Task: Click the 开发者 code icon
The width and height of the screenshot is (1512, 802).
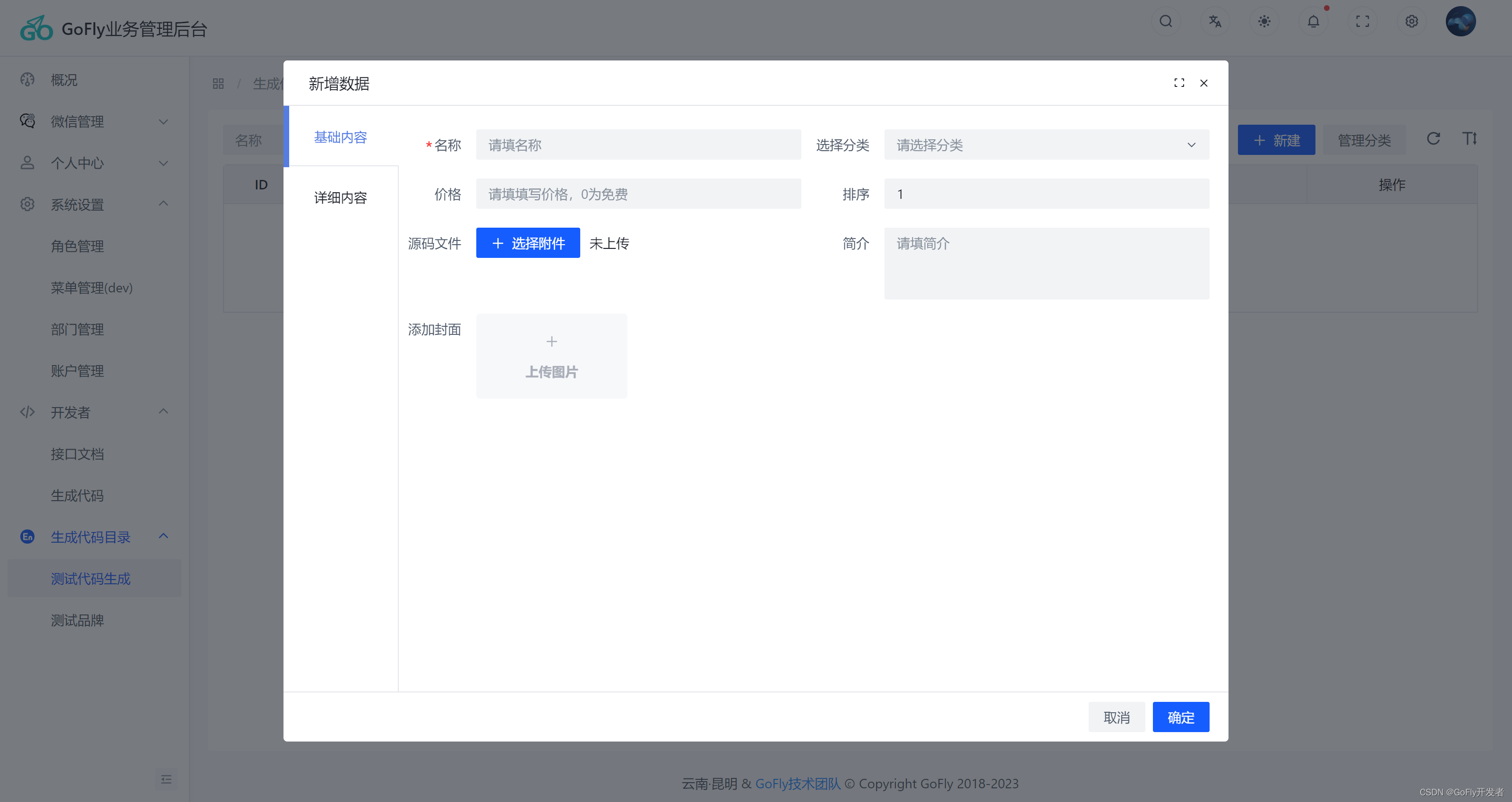Action: (27, 412)
